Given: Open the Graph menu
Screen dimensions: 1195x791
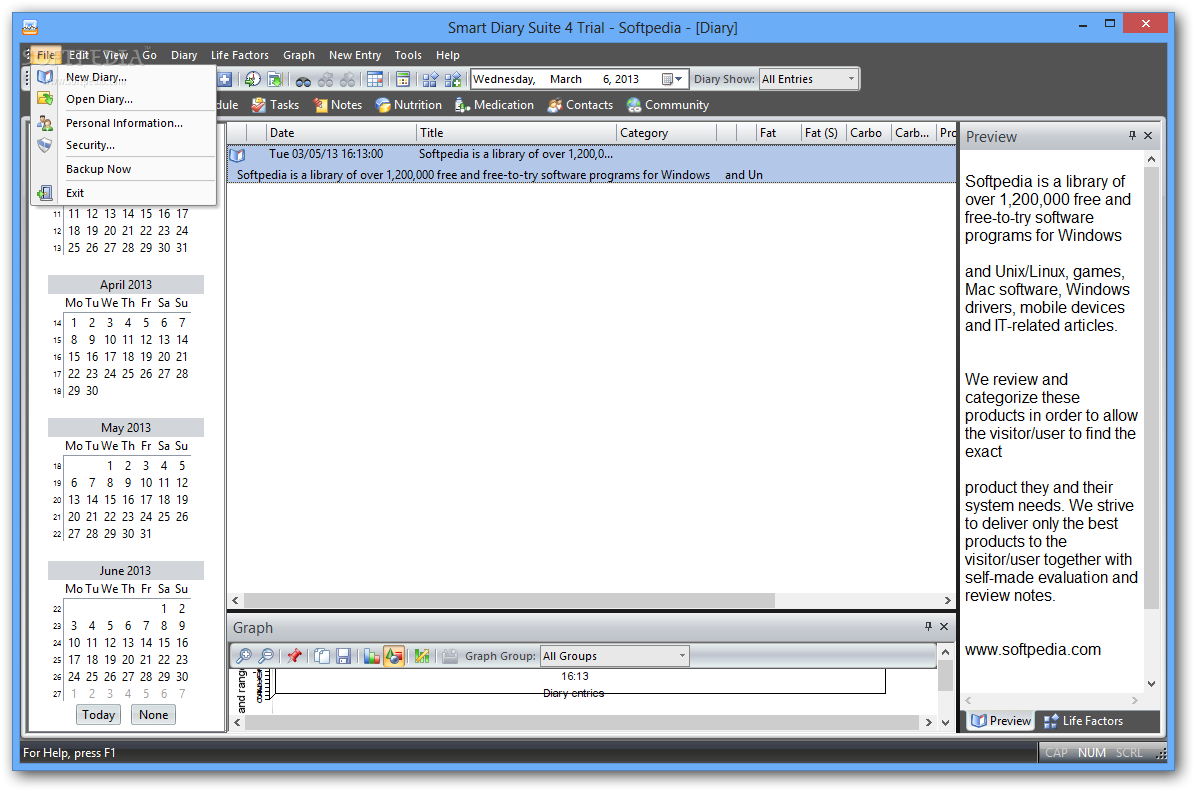Looking at the screenshot, I should point(299,55).
